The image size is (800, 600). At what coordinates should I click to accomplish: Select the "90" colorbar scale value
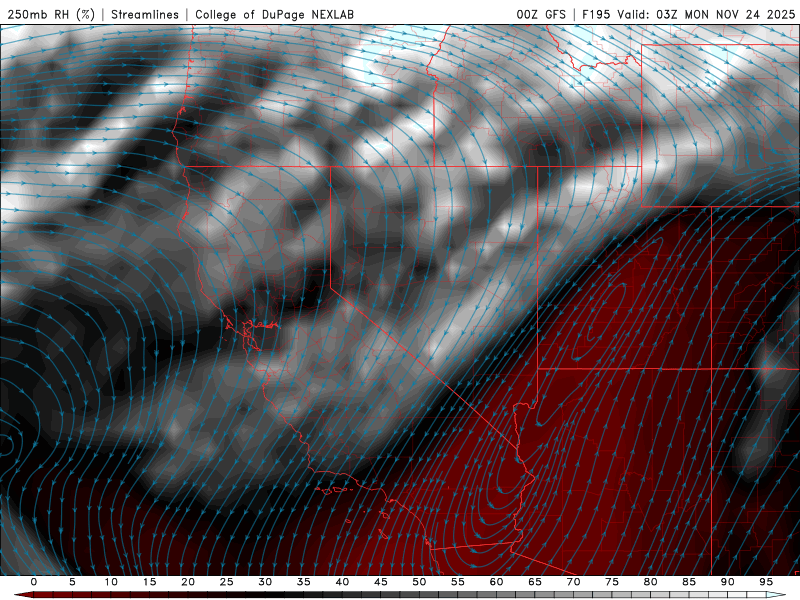[727, 582]
